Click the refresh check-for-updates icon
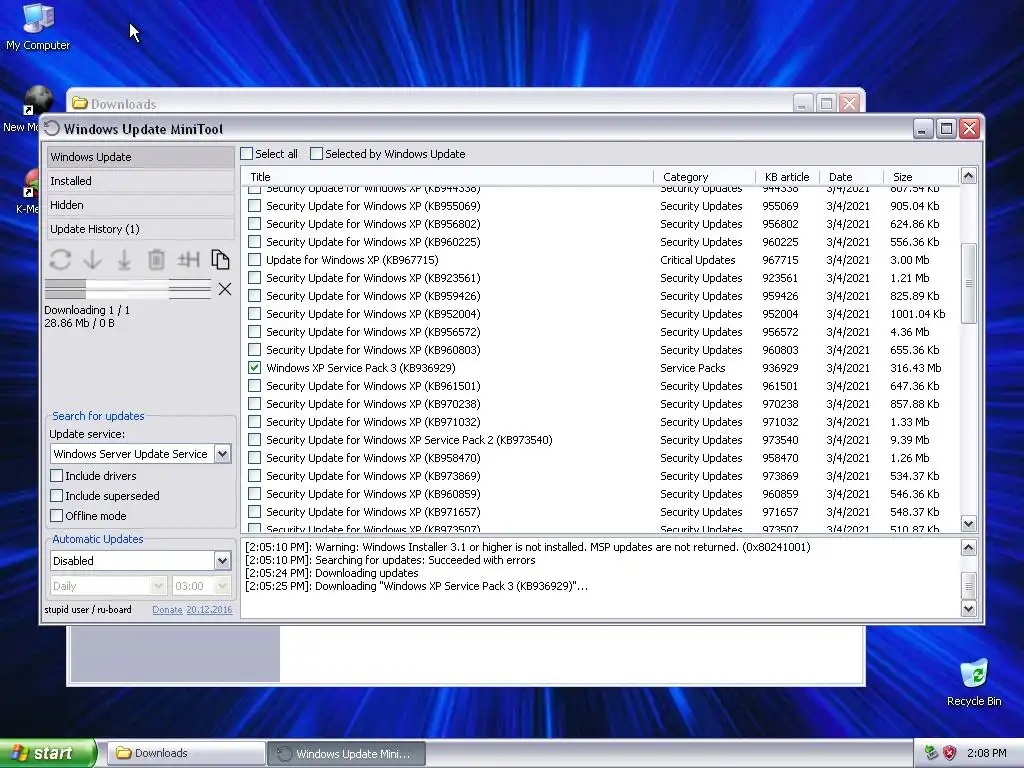The image size is (1024, 768). coord(60,260)
